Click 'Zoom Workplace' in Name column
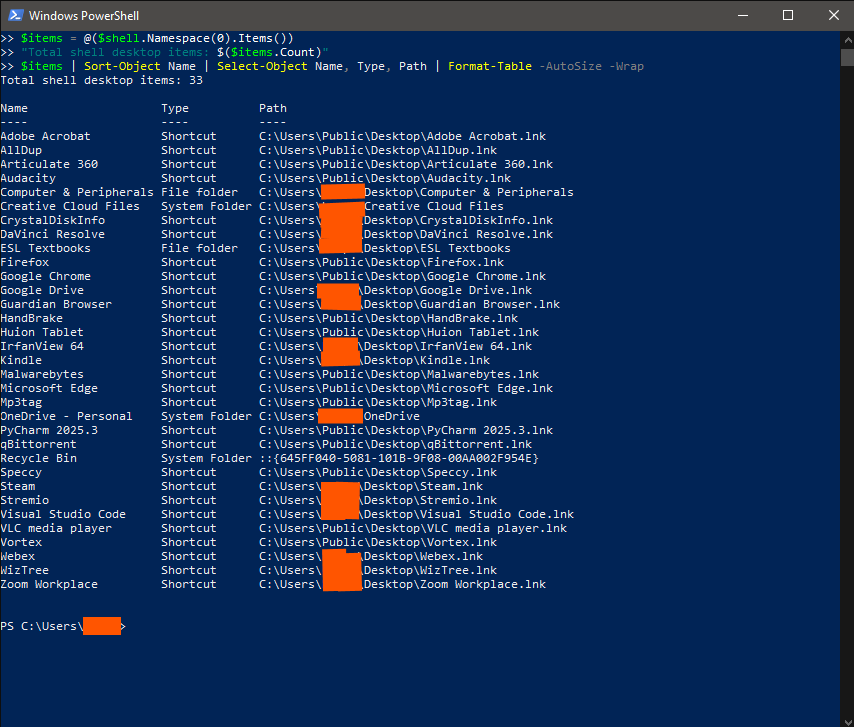The image size is (854, 727). [49, 584]
